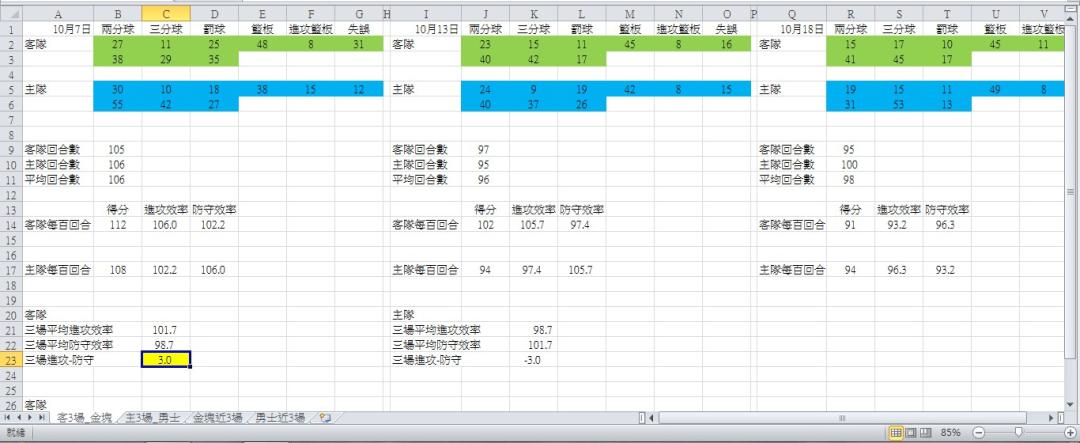Select row 14 header
The image size is (1080, 443).
[11, 225]
